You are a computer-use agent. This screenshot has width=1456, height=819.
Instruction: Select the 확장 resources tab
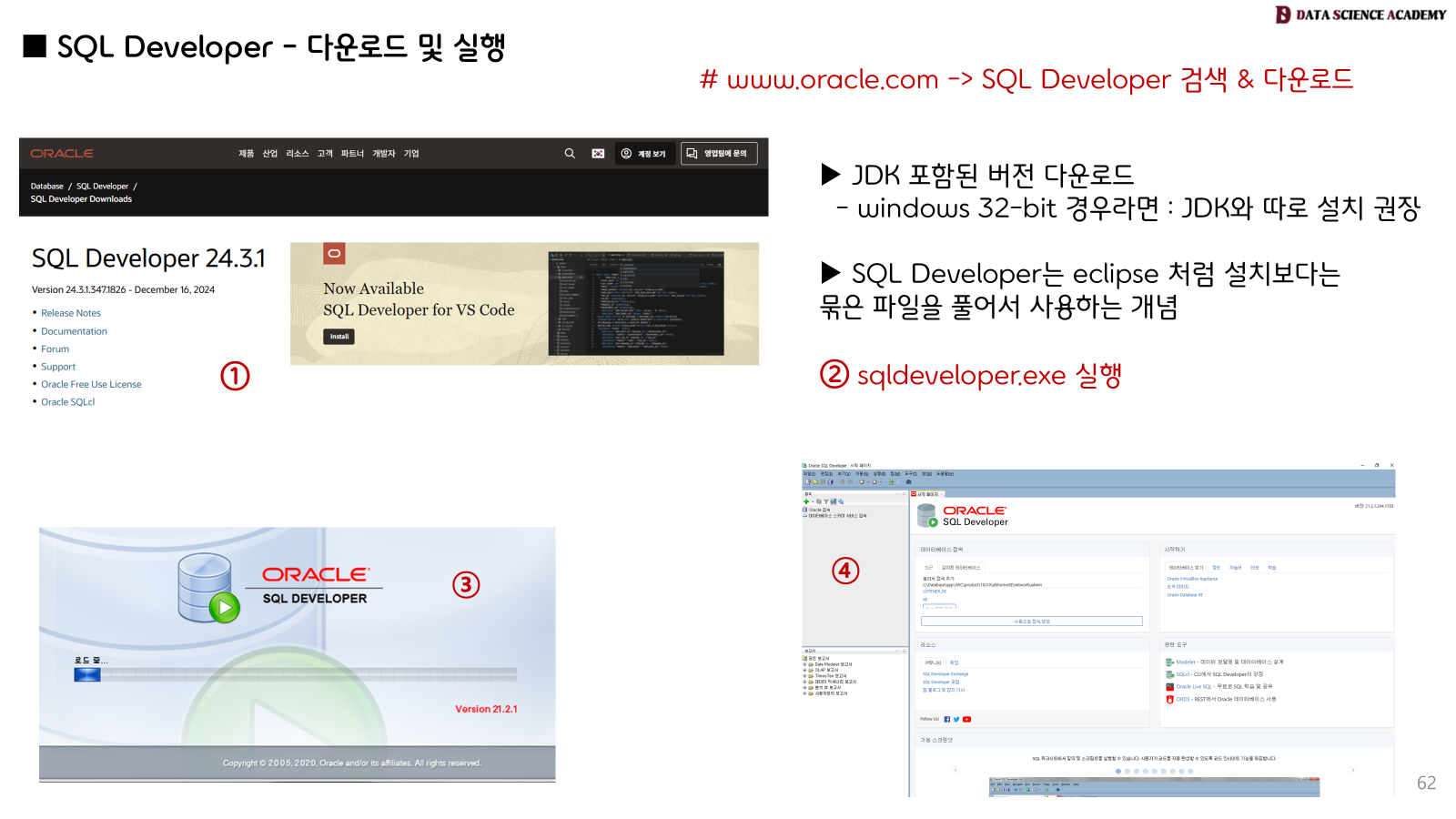tap(955, 663)
